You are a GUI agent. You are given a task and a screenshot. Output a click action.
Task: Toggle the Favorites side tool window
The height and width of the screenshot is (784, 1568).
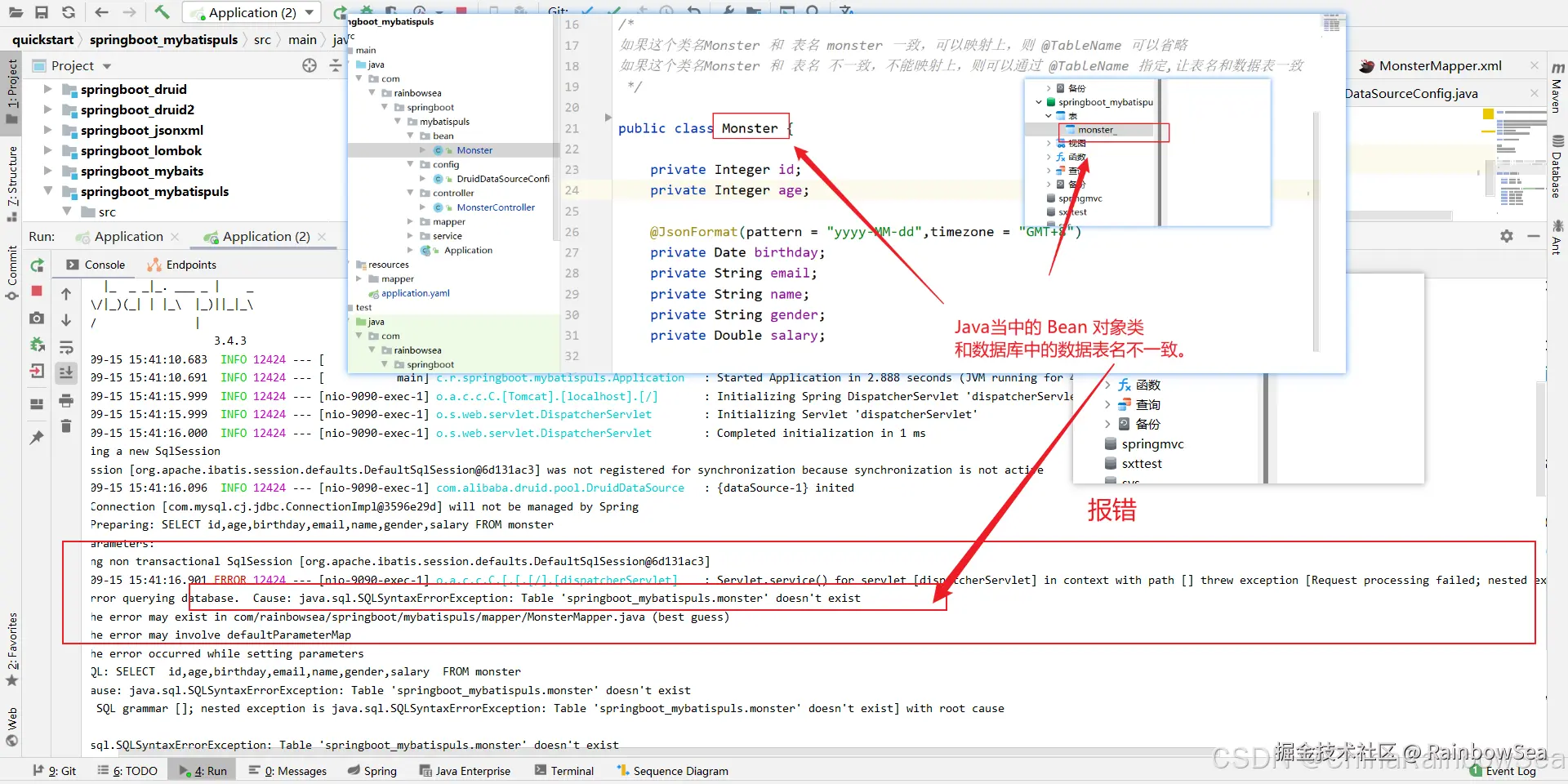[x=12, y=649]
